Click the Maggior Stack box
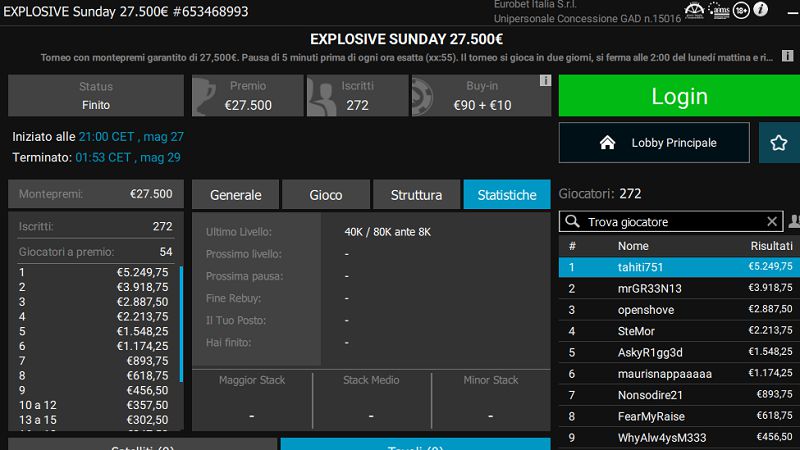Screen dimensions: 800x450 (252, 399)
